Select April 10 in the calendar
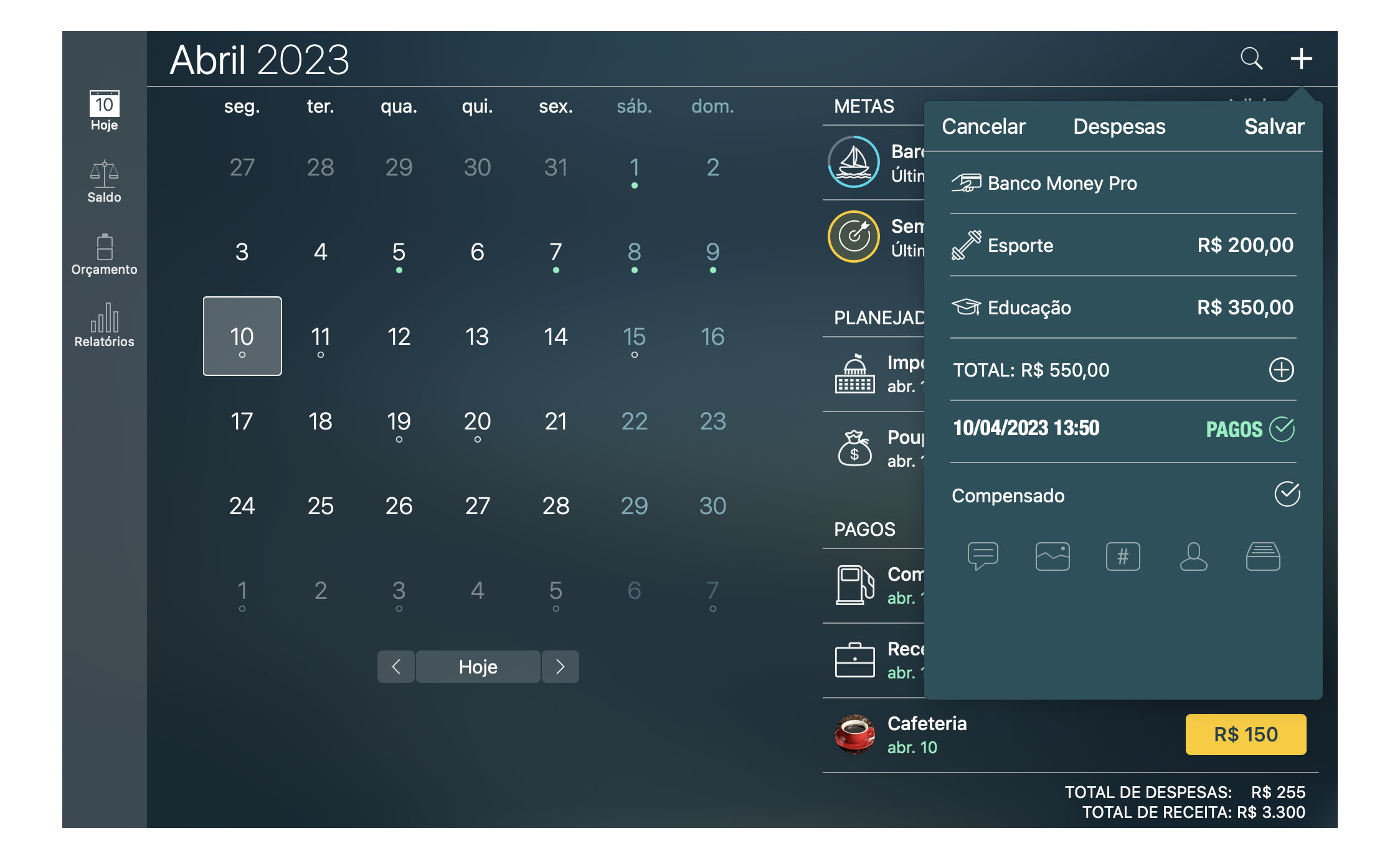The width and height of the screenshot is (1400, 859). click(242, 336)
